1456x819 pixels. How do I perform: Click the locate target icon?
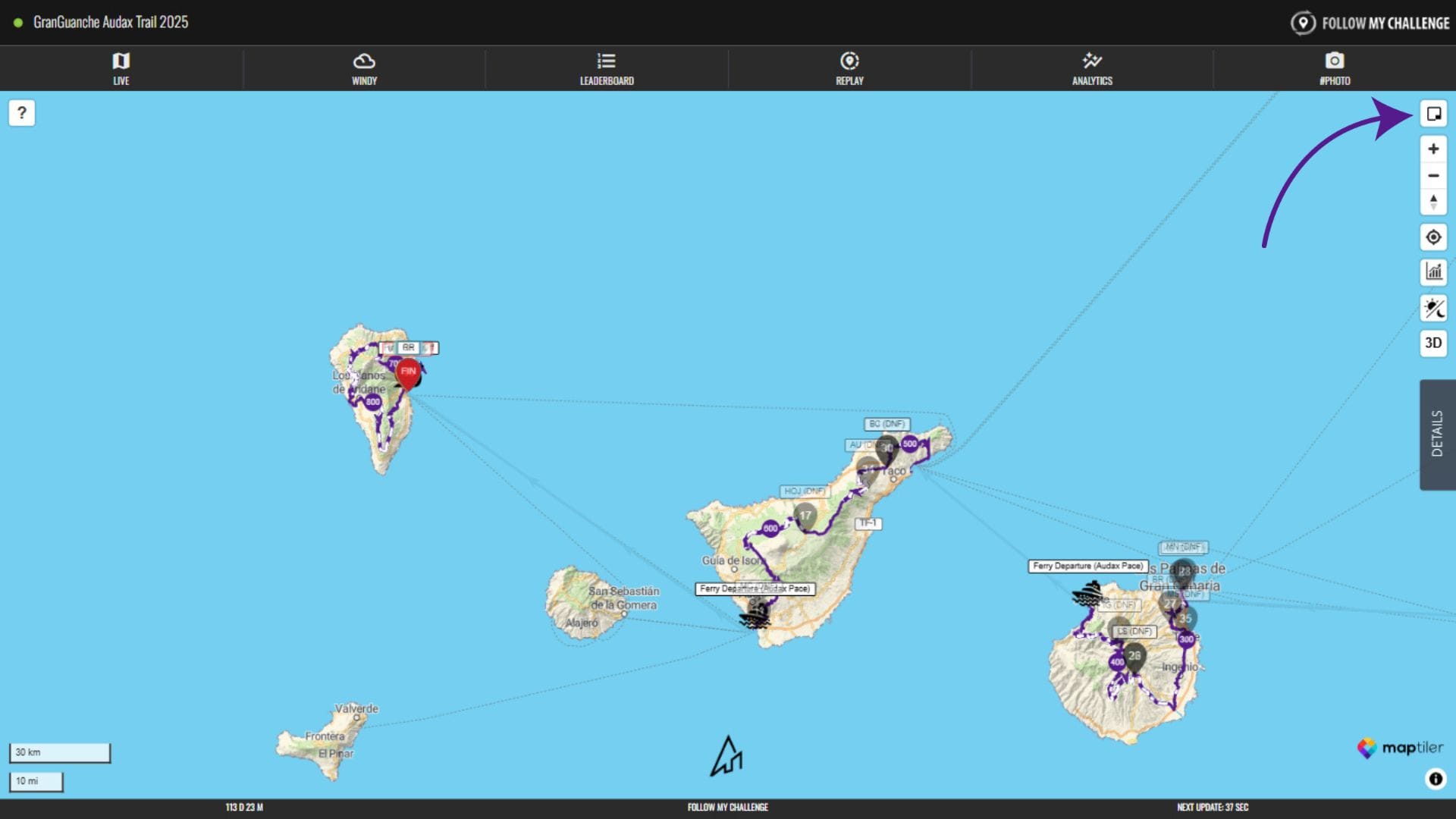1433,237
